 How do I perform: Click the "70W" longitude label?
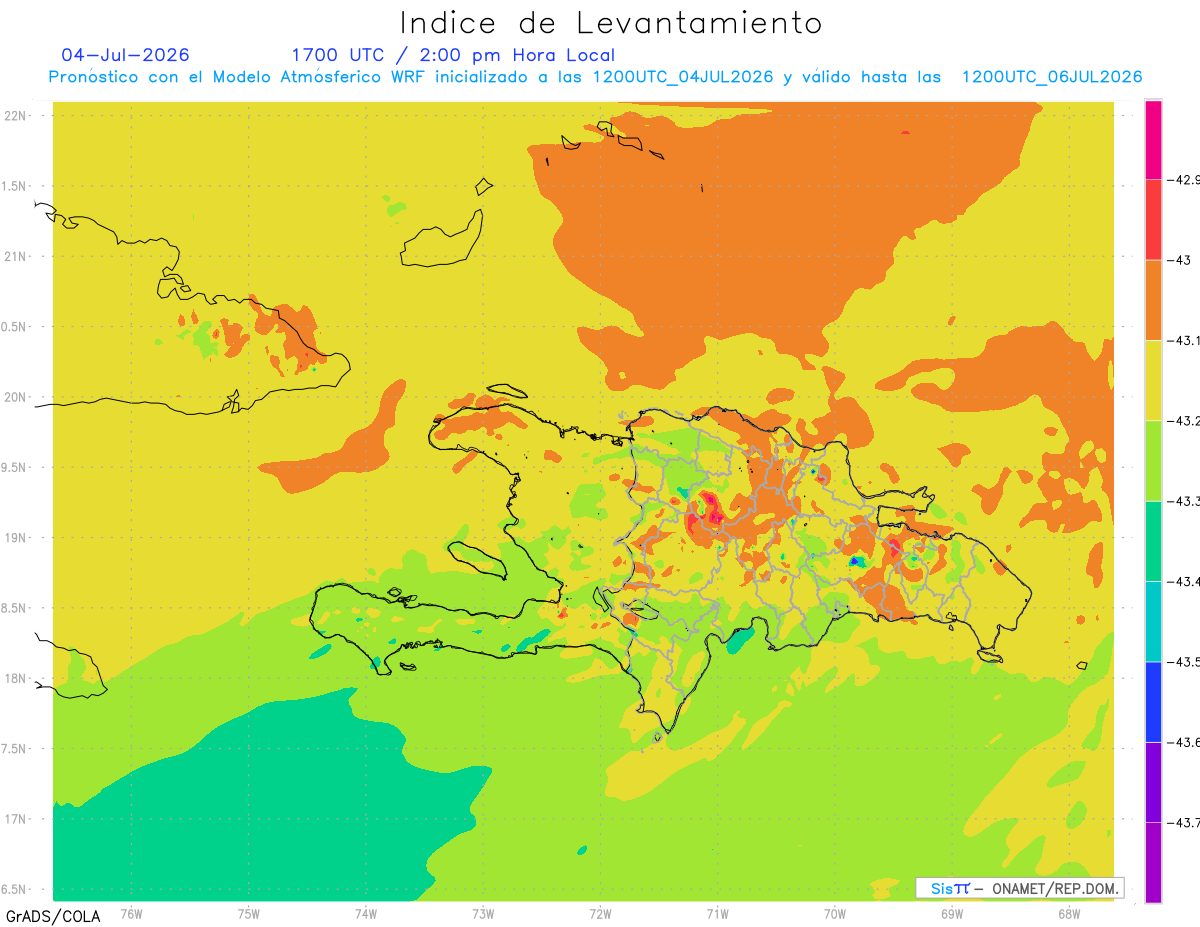(835, 913)
